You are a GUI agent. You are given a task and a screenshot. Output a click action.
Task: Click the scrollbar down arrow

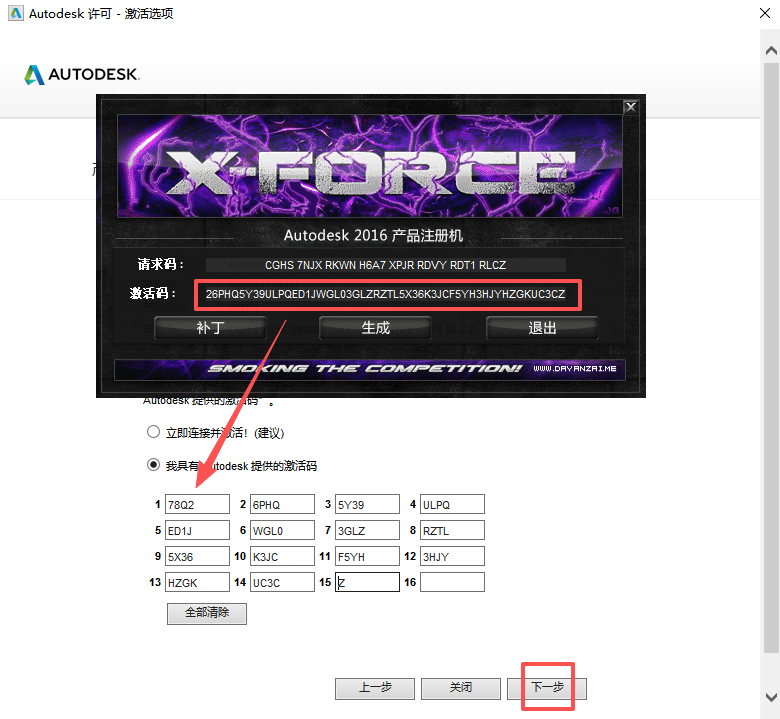[771, 697]
